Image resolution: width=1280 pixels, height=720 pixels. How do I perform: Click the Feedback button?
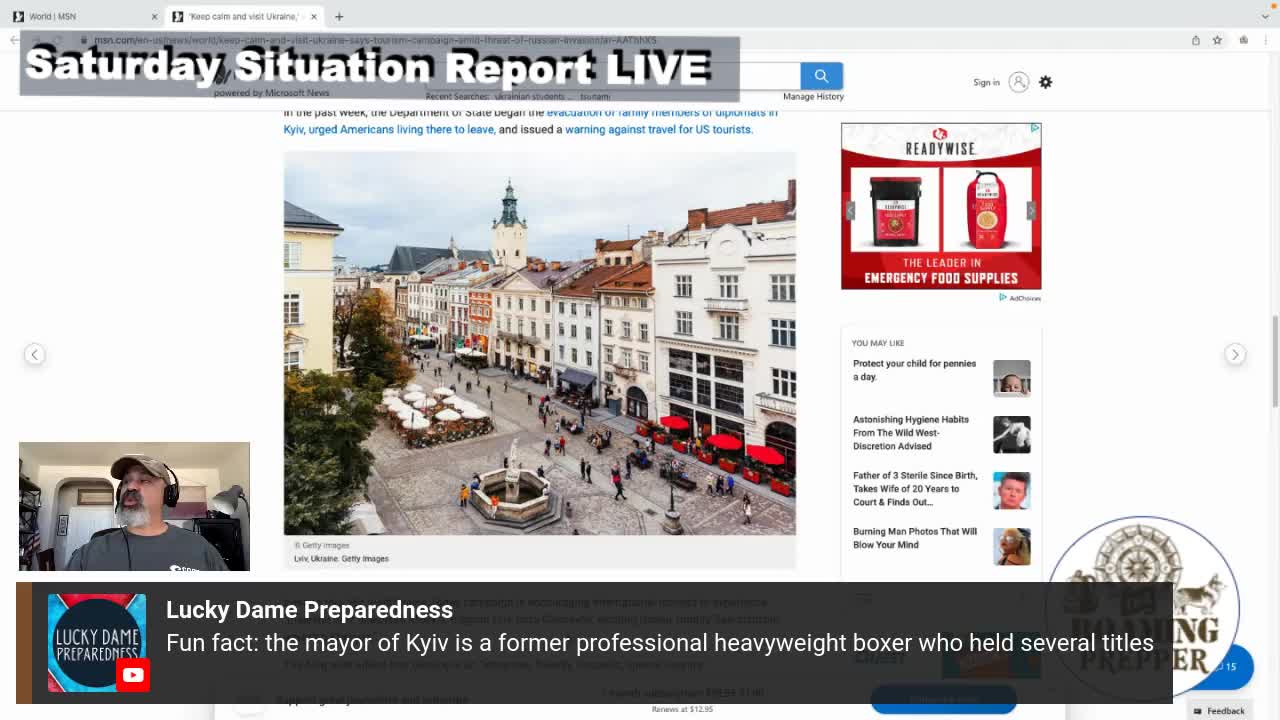coord(1219,711)
